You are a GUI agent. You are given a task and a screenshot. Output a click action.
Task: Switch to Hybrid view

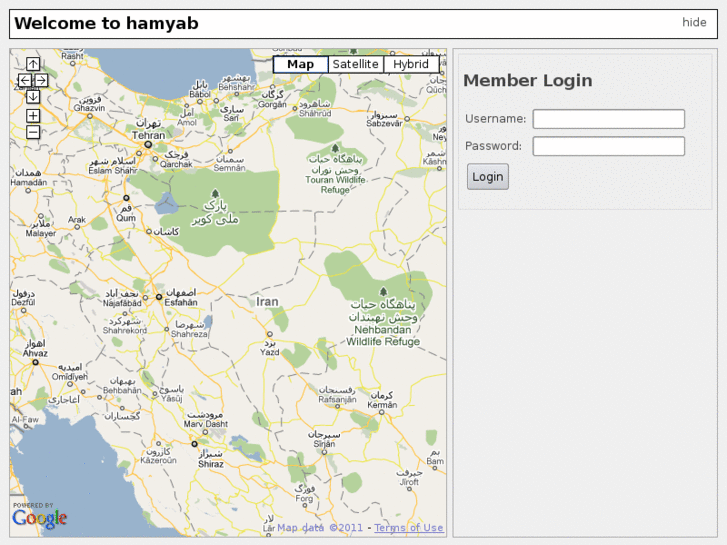point(411,64)
